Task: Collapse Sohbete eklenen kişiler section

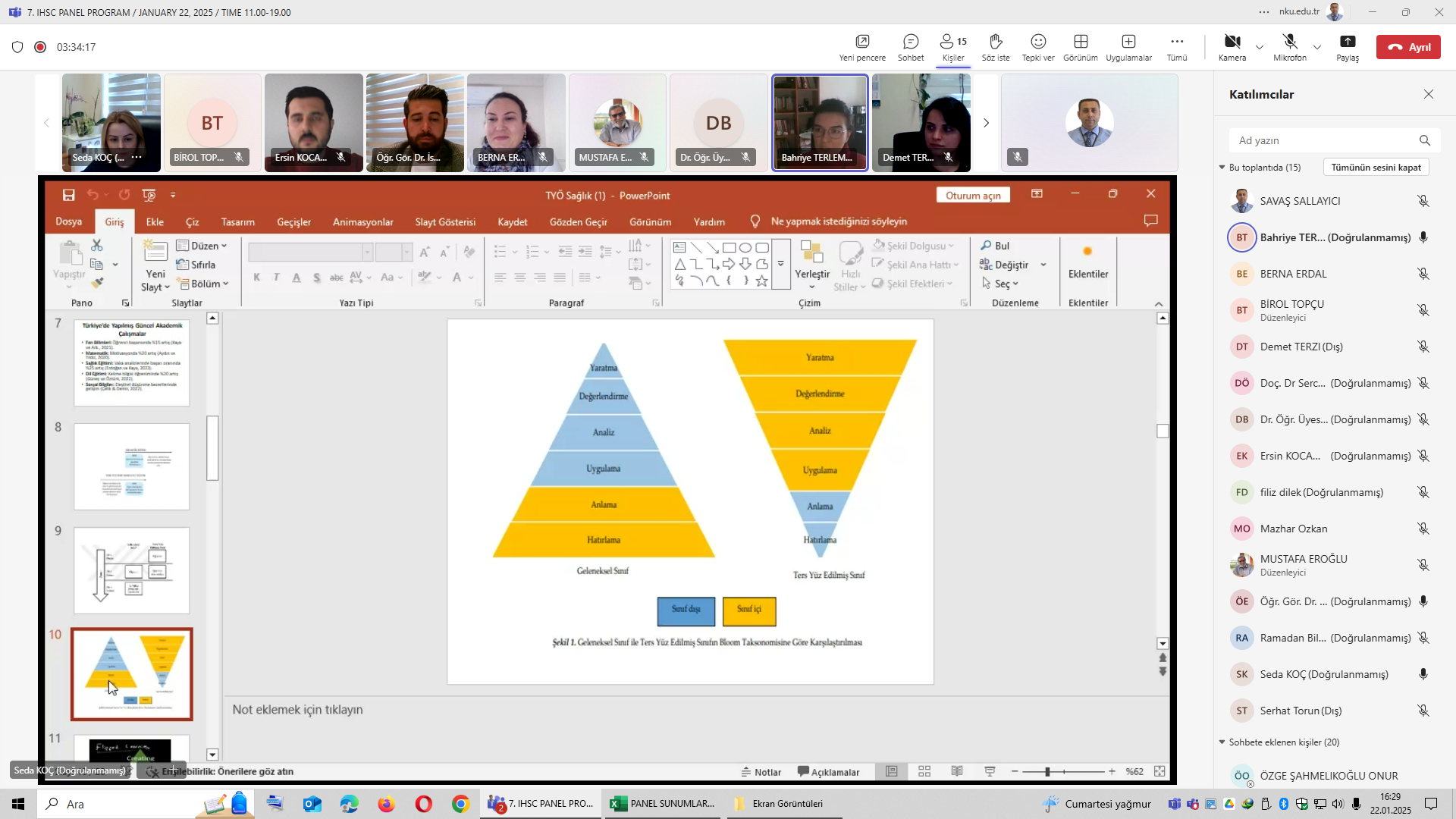Action: click(x=1222, y=742)
